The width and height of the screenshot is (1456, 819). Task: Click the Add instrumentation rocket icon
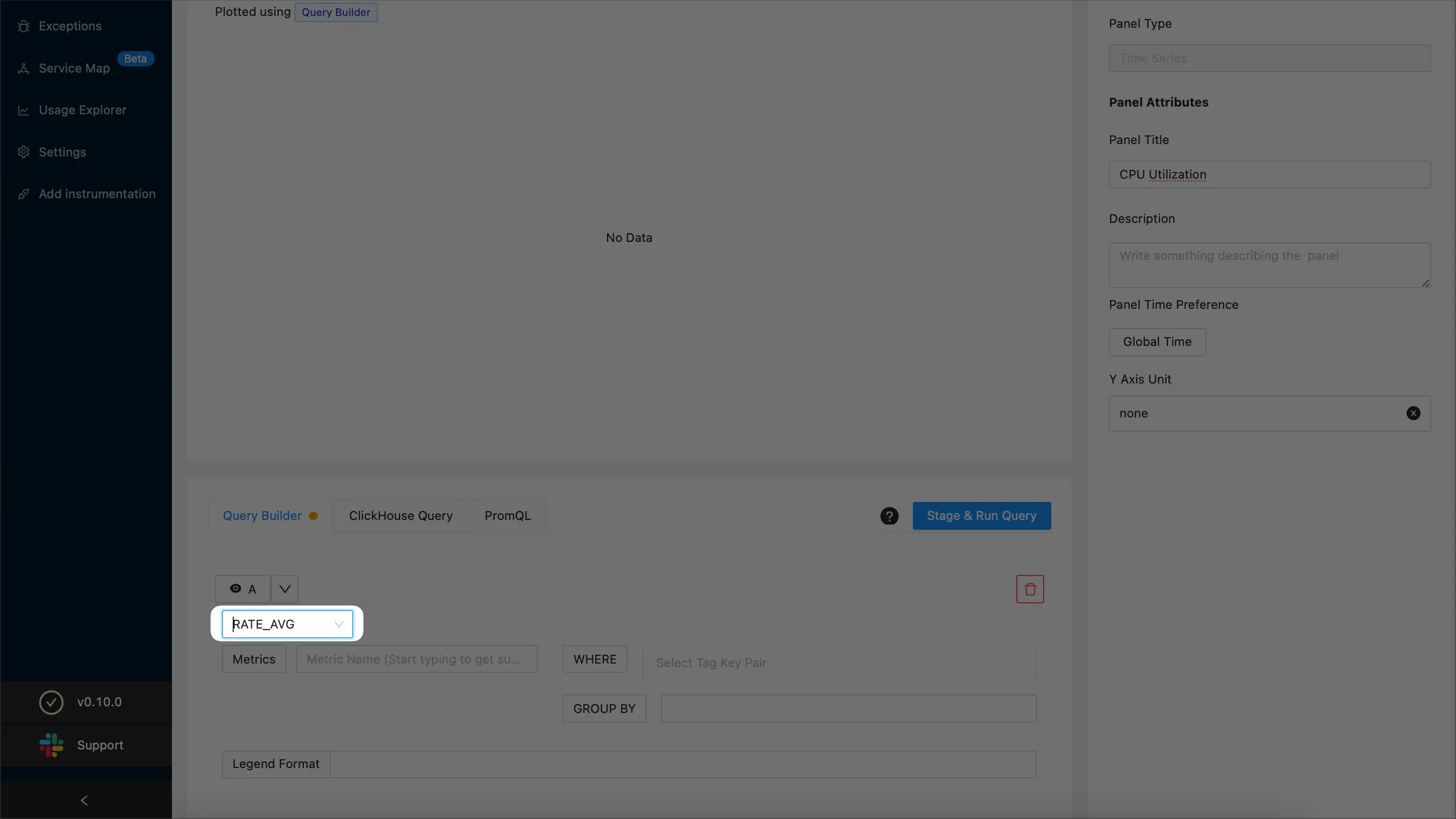[24, 194]
